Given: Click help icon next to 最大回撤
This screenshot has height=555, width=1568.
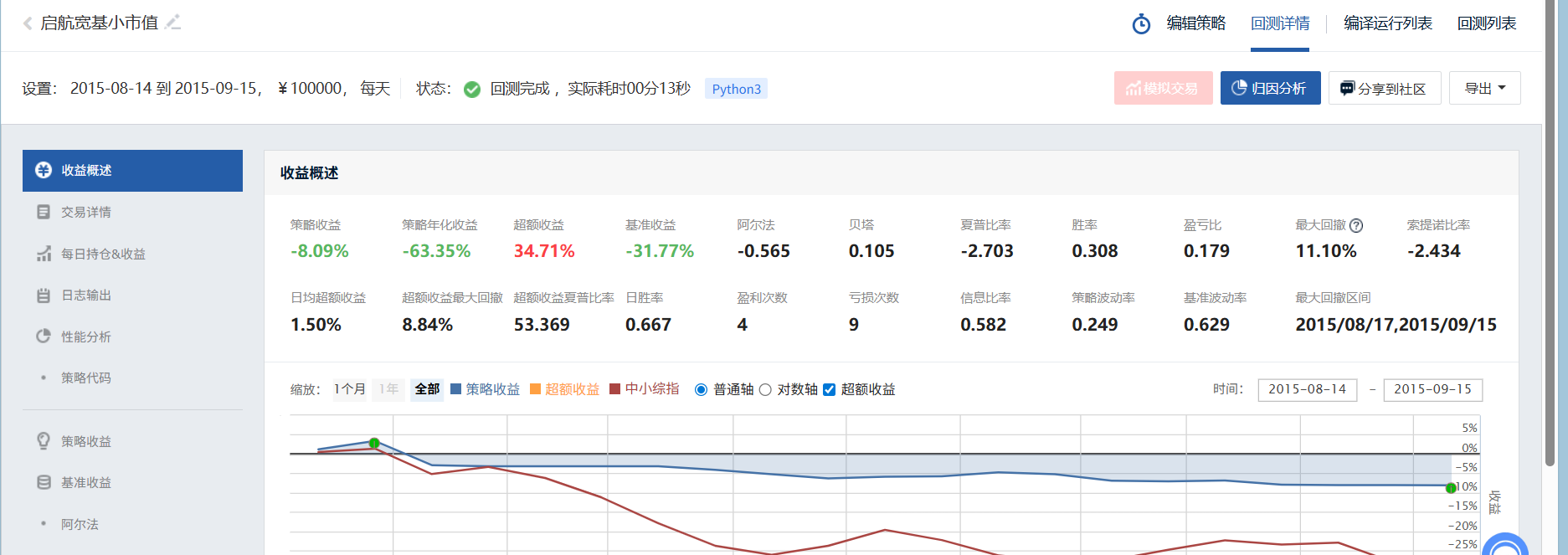Looking at the screenshot, I should [1356, 225].
